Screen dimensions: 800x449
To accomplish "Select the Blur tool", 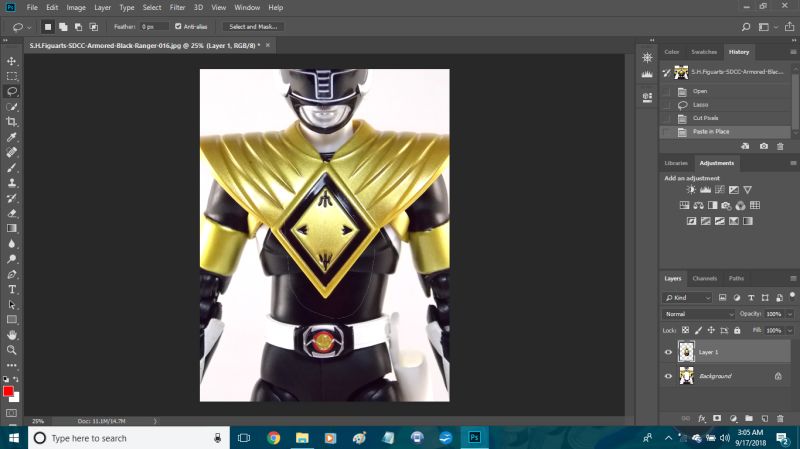I will pos(12,243).
